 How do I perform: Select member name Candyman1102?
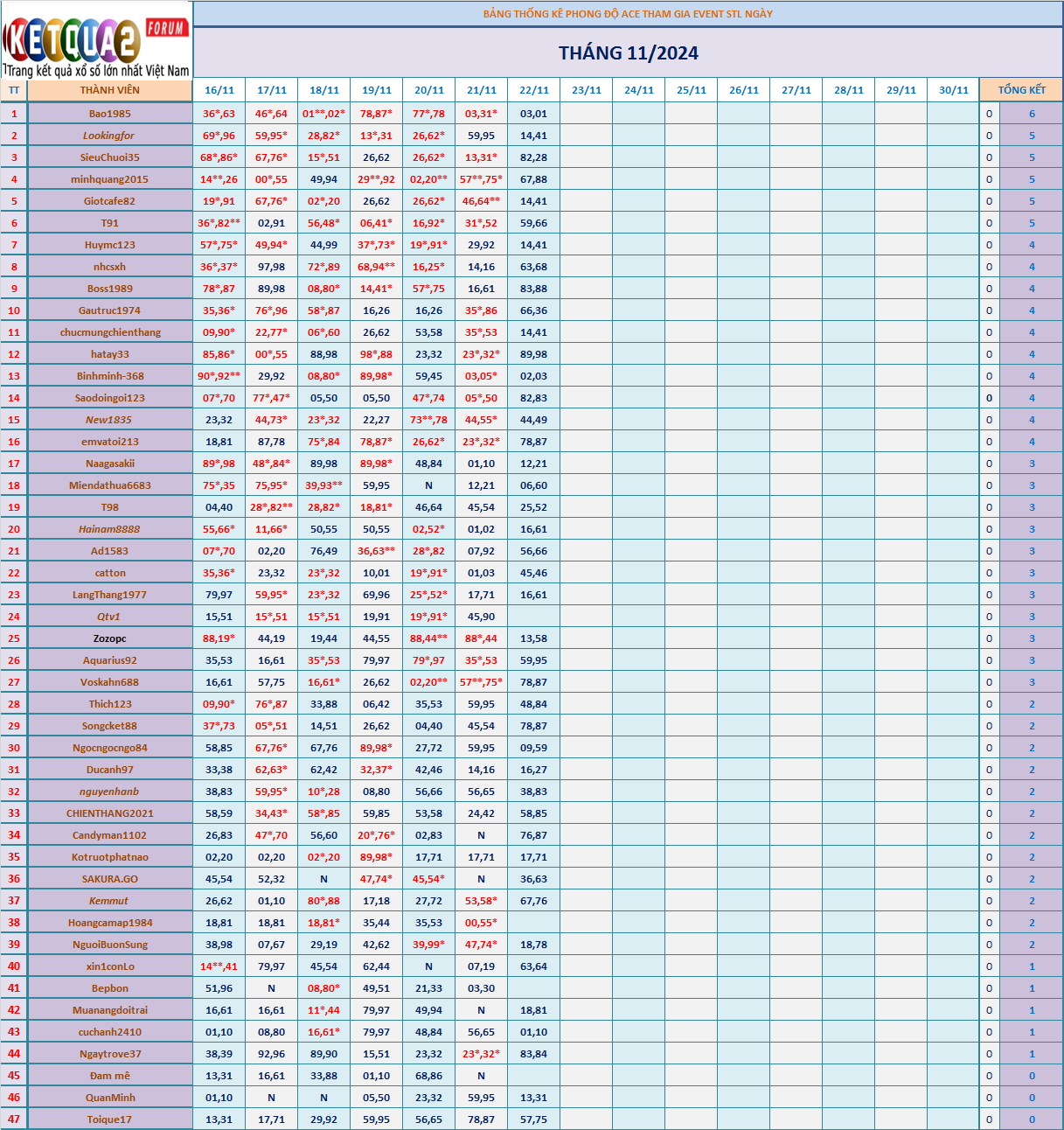coord(110,835)
